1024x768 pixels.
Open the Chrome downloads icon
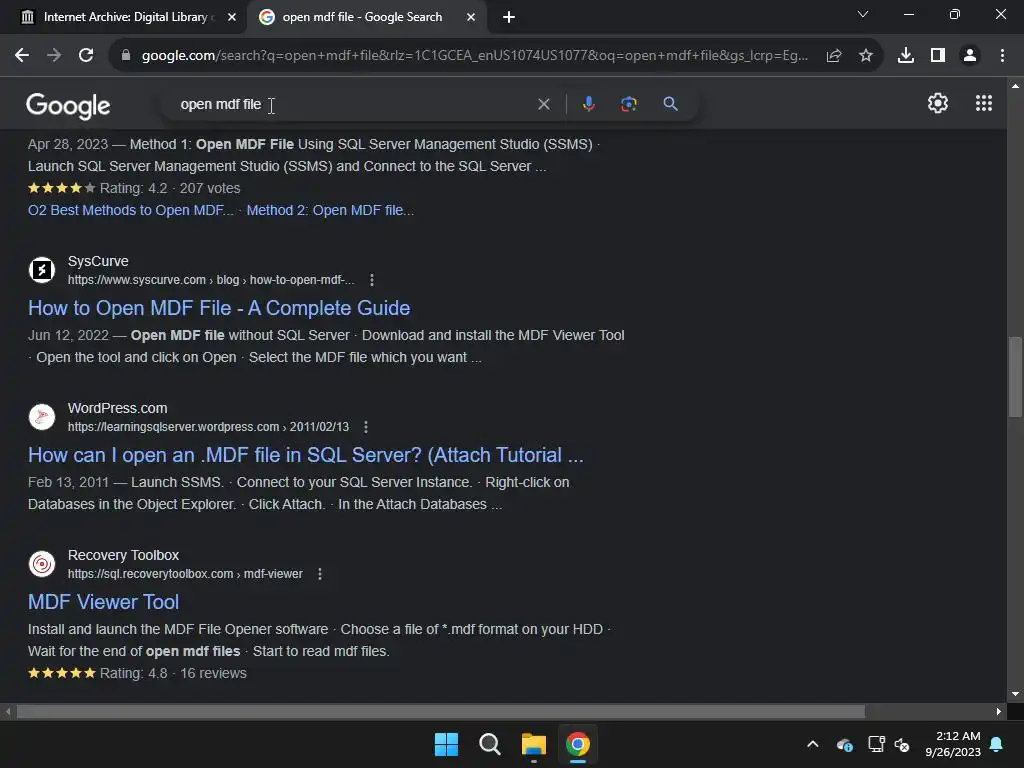pyautogui.click(x=906, y=56)
